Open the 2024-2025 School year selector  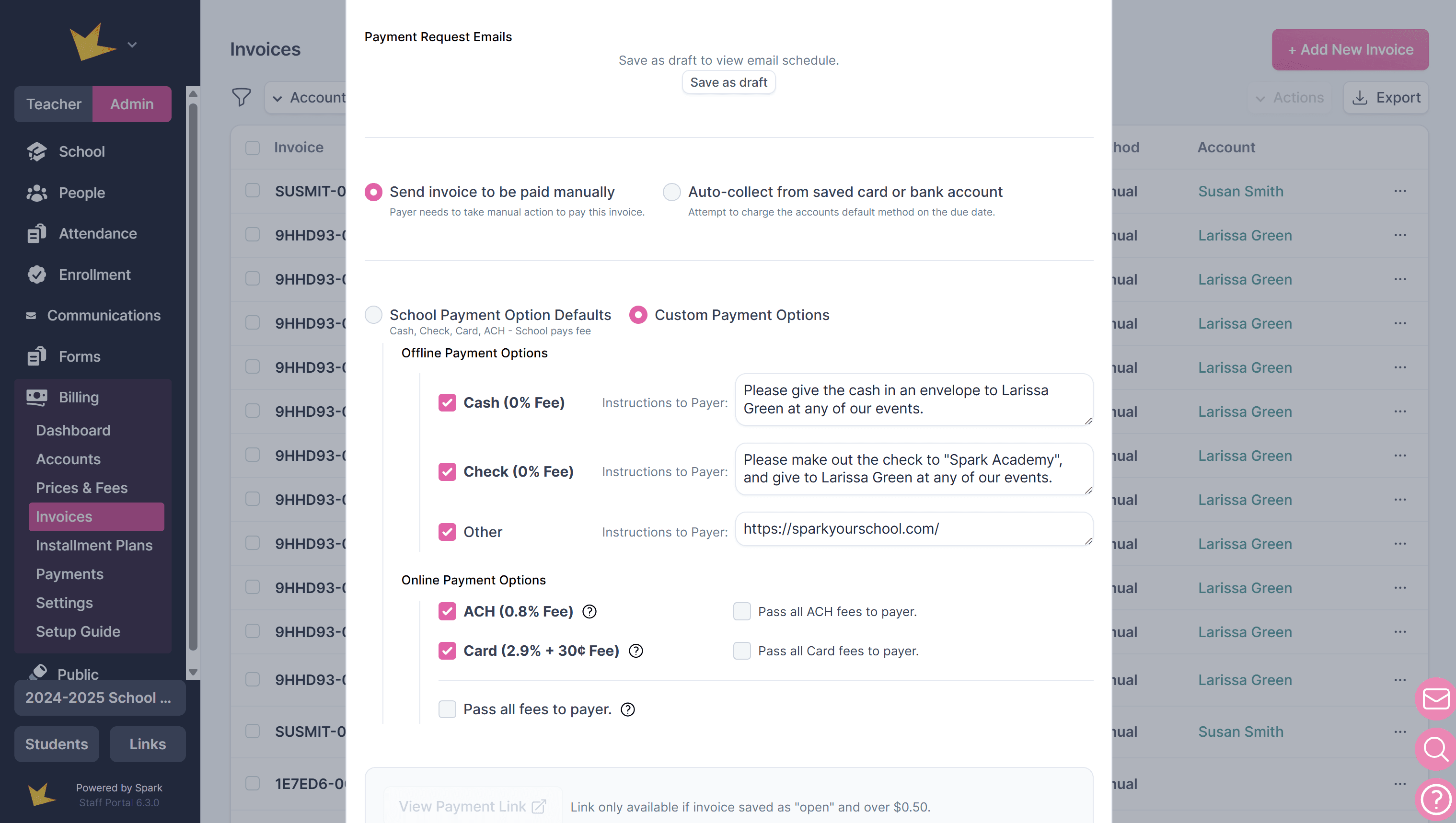tap(100, 697)
